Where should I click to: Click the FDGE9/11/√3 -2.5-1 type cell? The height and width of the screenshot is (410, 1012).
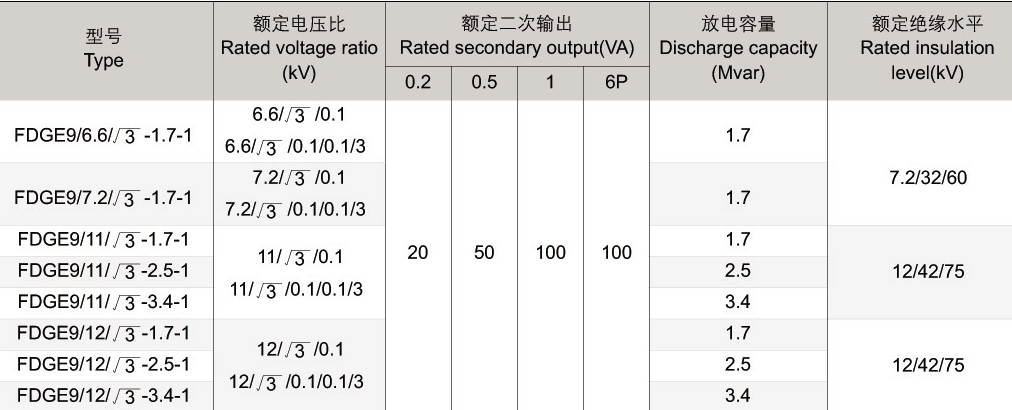coord(103,270)
